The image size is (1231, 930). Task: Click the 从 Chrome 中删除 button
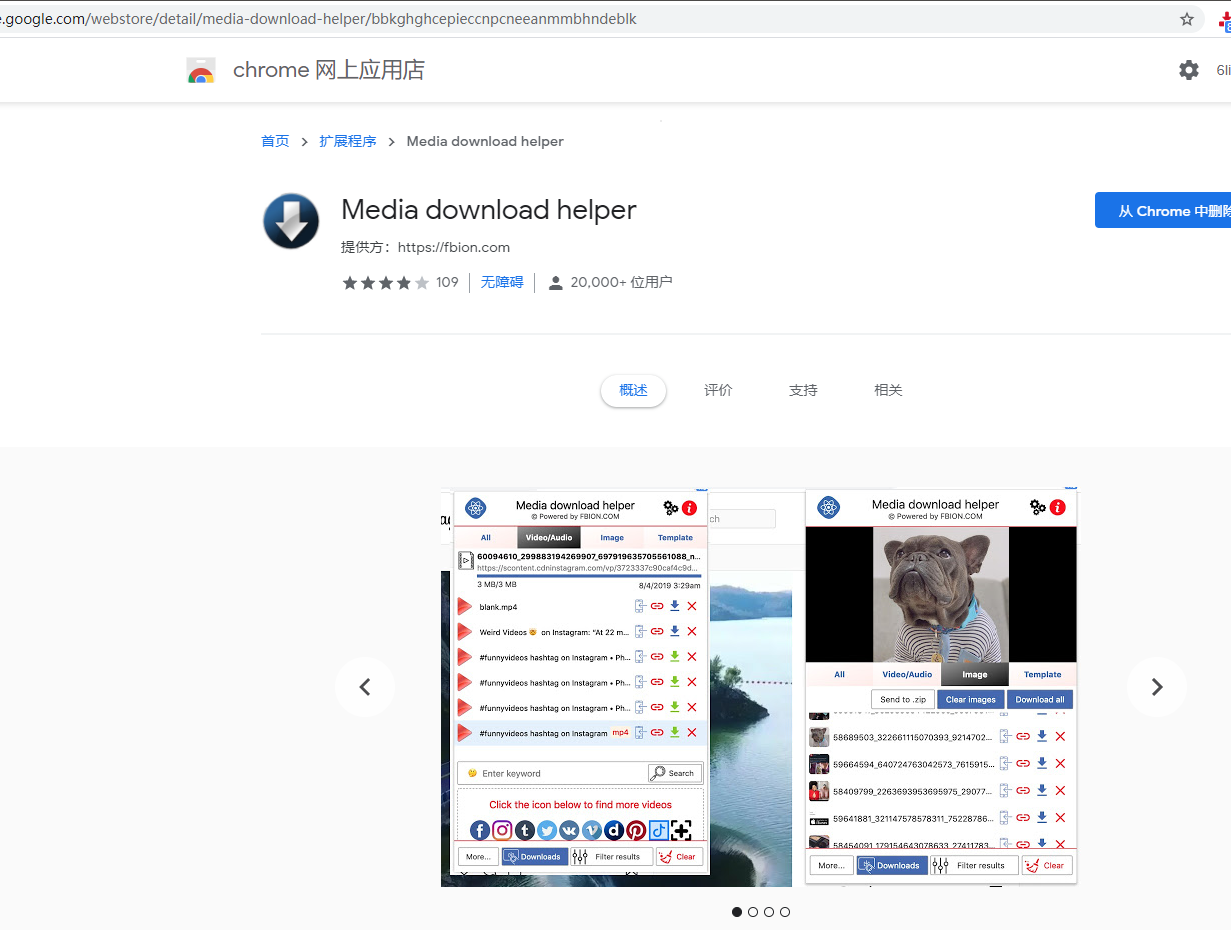1163,211
